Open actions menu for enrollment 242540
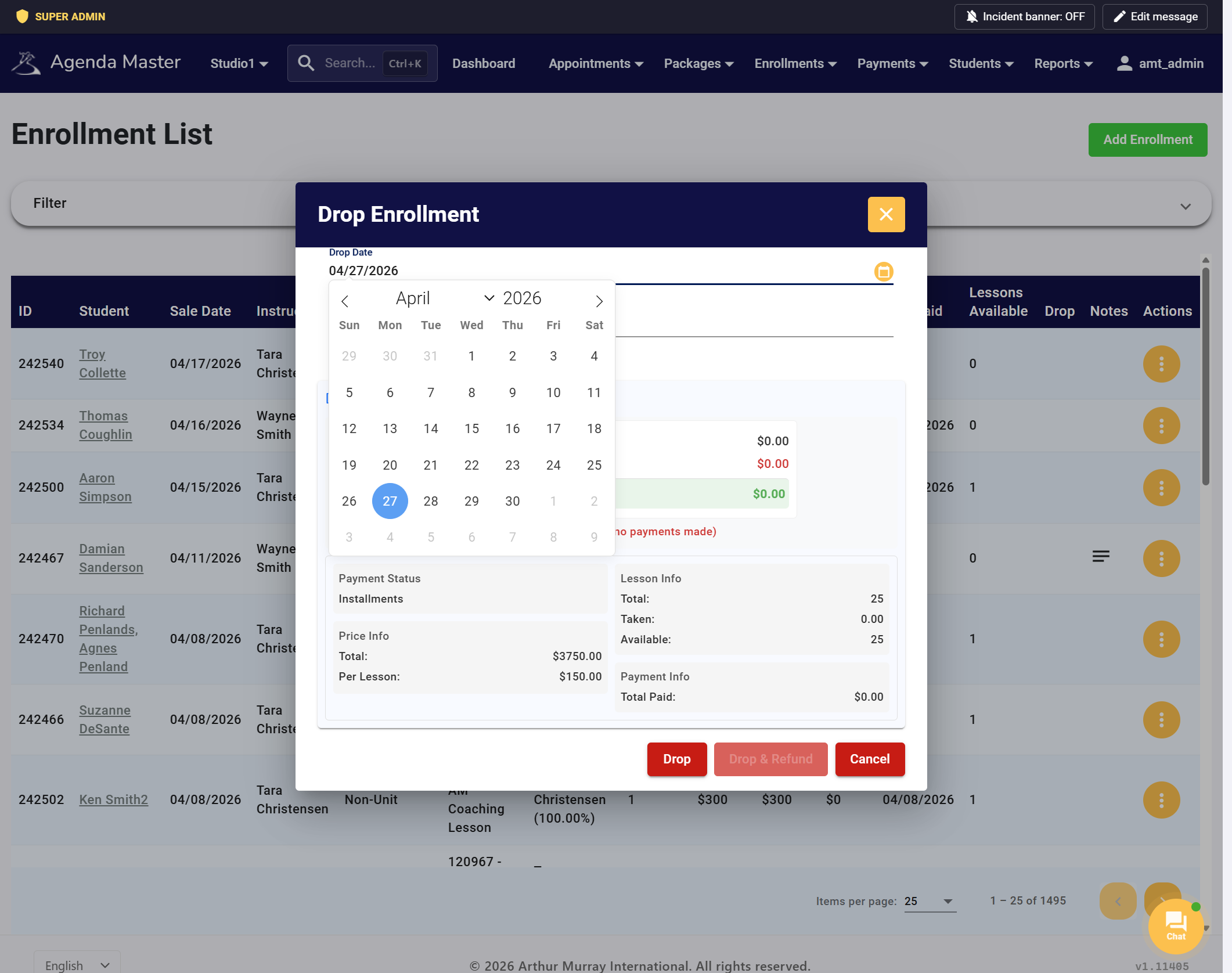 1162,364
